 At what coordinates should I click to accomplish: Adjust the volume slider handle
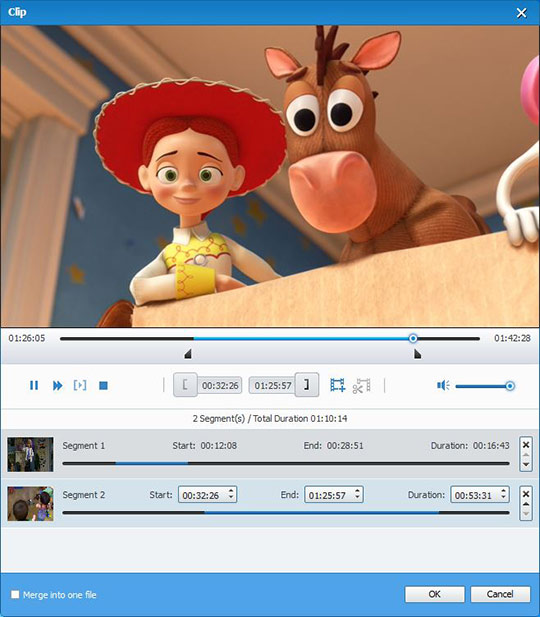[x=510, y=386]
